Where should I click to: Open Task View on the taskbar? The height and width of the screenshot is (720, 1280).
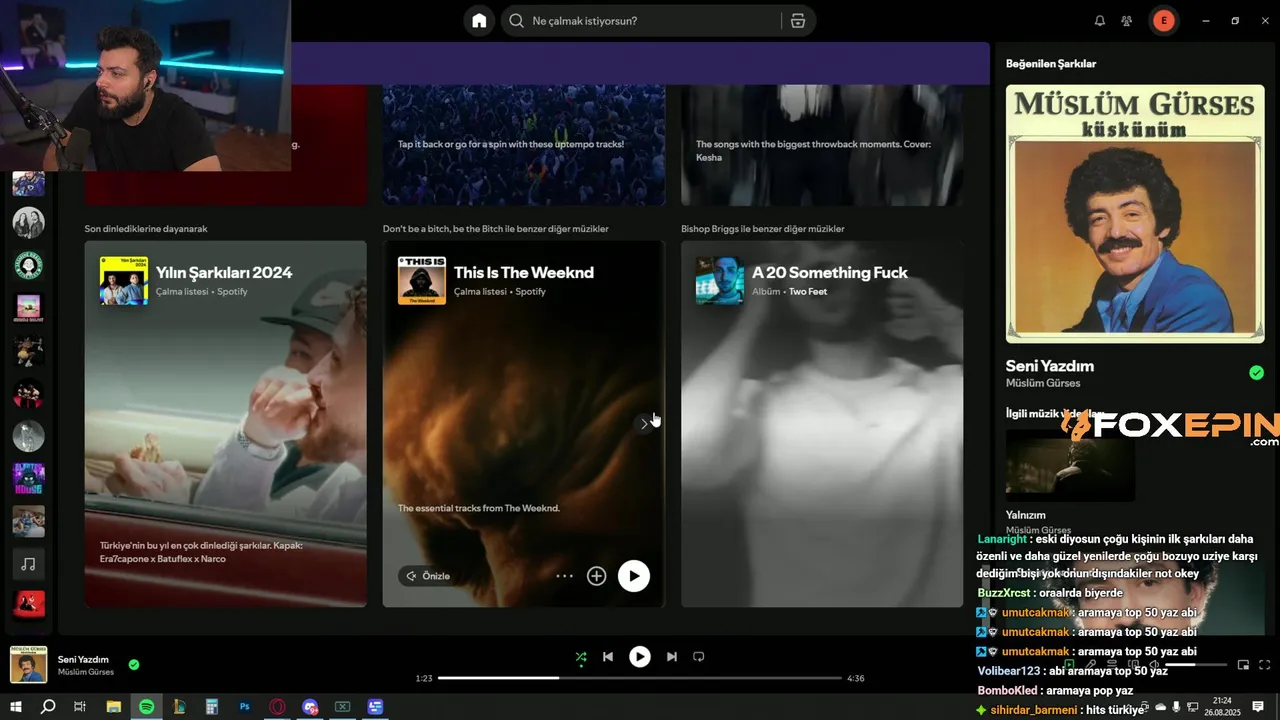tap(80, 706)
